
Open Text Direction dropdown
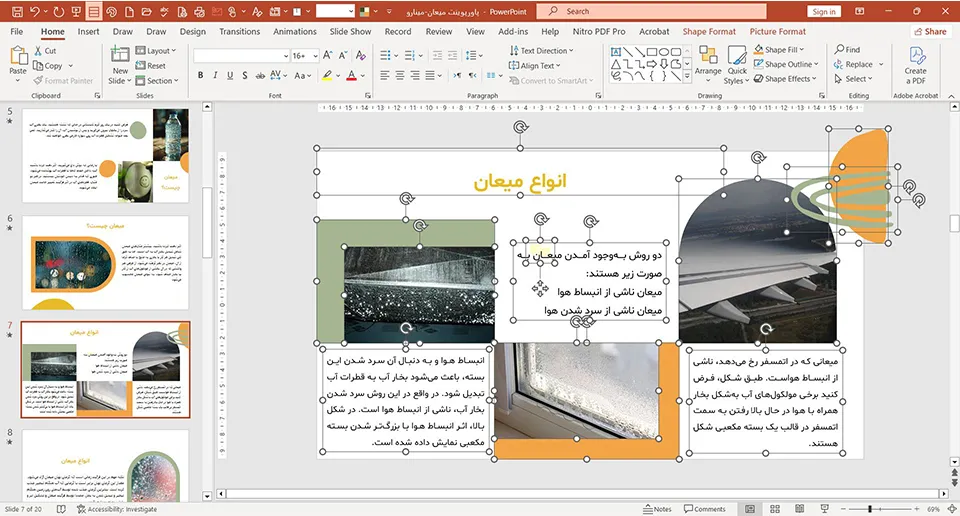pos(541,51)
